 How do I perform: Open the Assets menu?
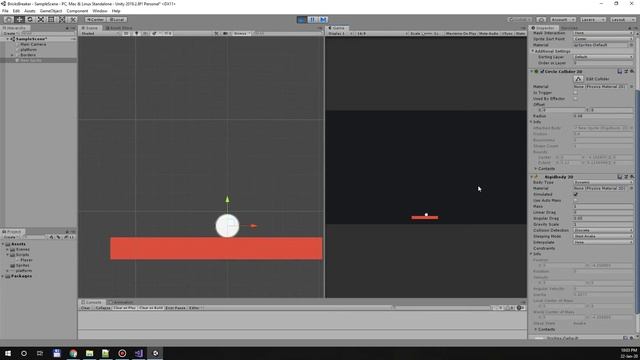29,11
